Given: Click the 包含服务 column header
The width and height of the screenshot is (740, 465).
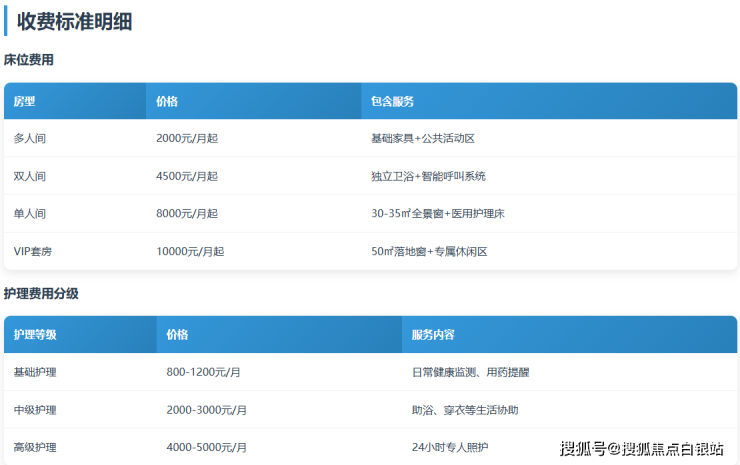Looking at the screenshot, I should pyautogui.click(x=392, y=101).
